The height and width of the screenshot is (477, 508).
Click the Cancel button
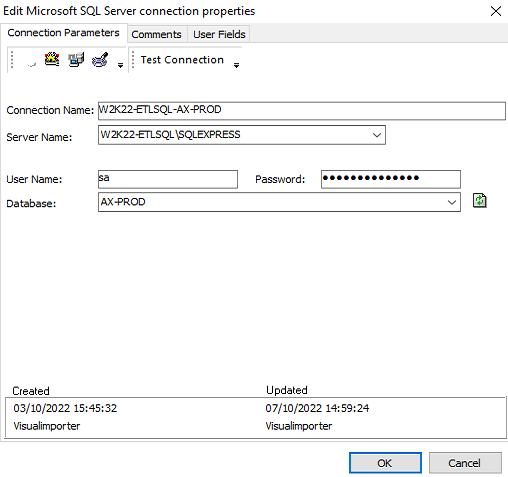465,463
